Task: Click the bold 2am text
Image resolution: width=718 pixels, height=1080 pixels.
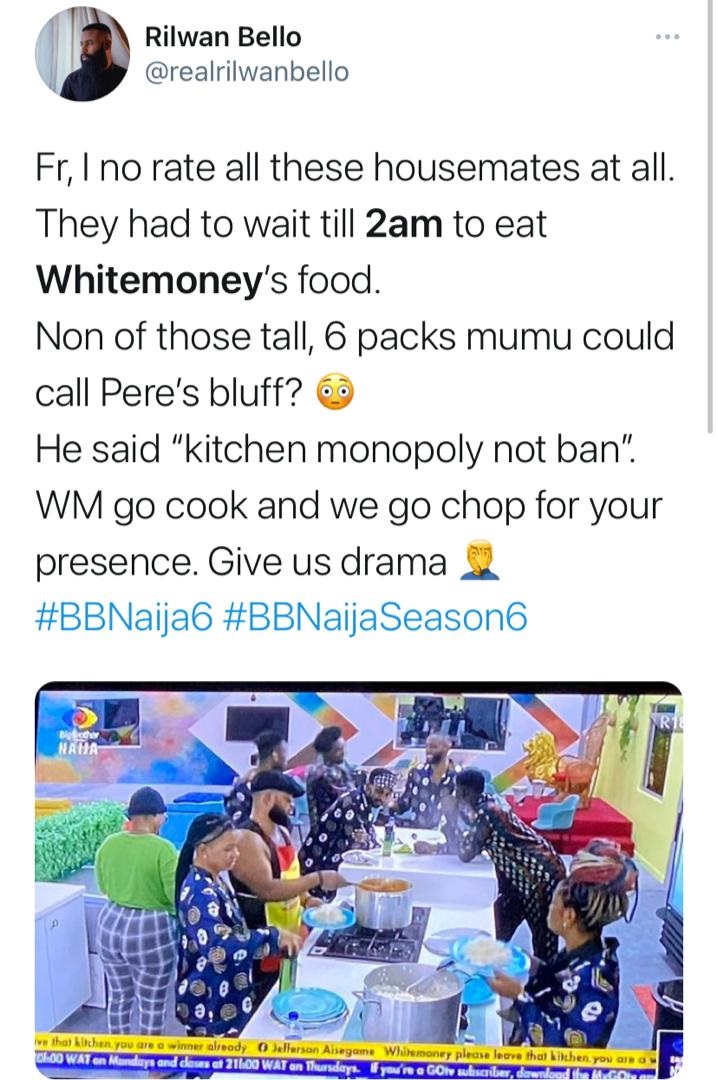Action: 404,225
